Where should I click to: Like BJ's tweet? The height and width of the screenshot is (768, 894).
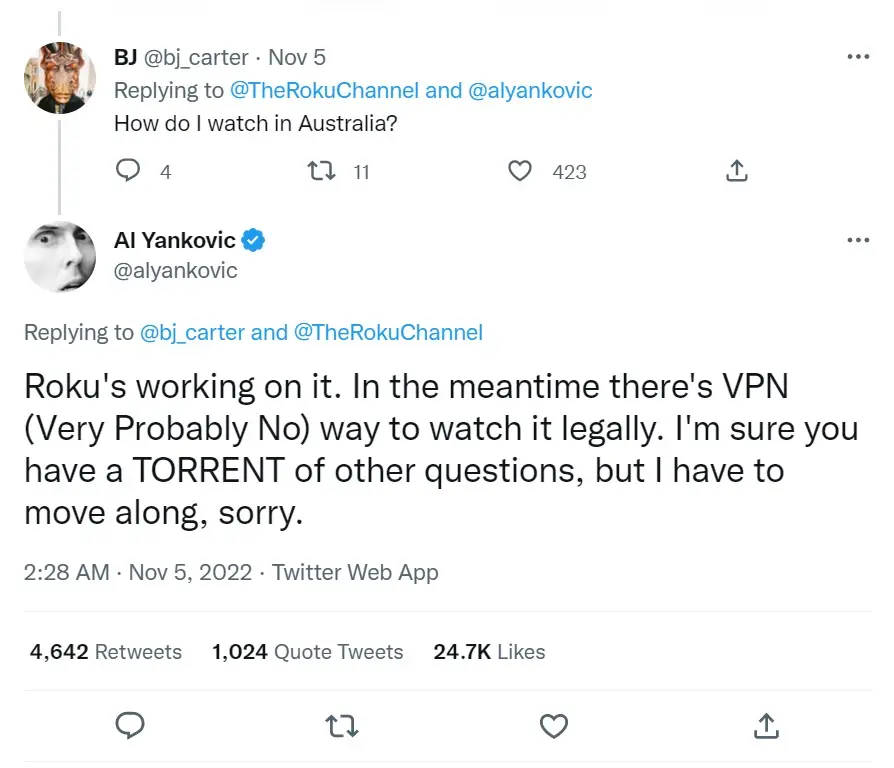(520, 171)
